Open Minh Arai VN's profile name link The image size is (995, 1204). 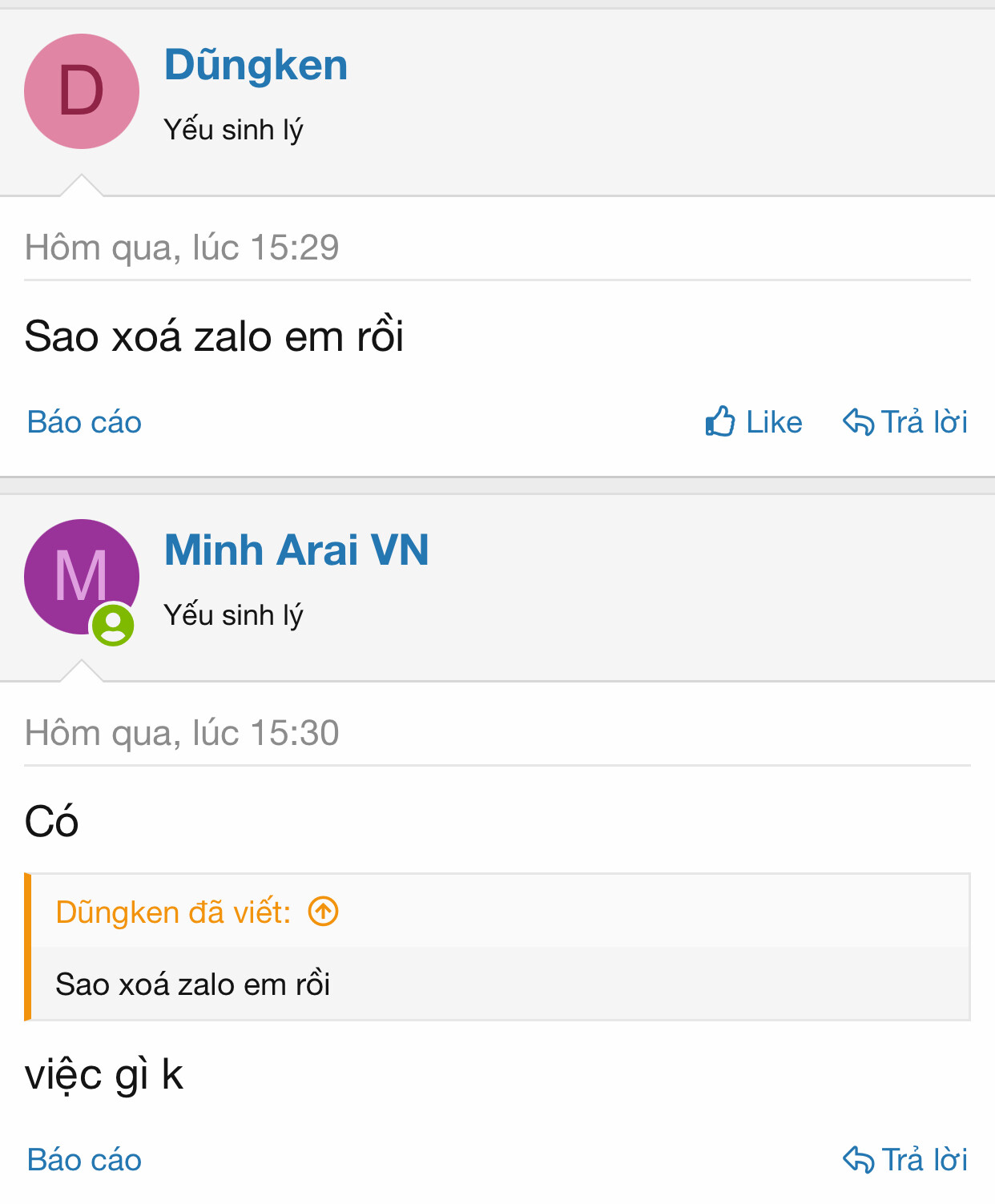(x=296, y=550)
